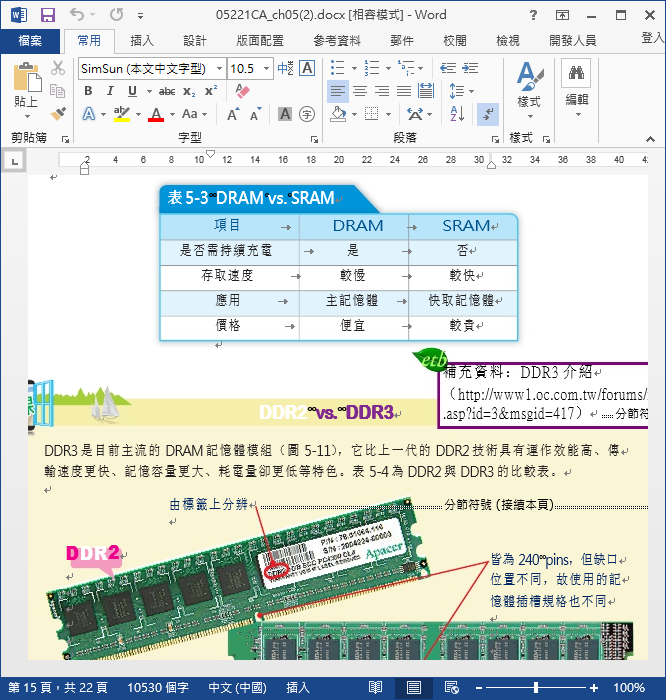This screenshot has height=700, width=666.
Task: Open the borders dropdown arrow
Action: (x=388, y=115)
